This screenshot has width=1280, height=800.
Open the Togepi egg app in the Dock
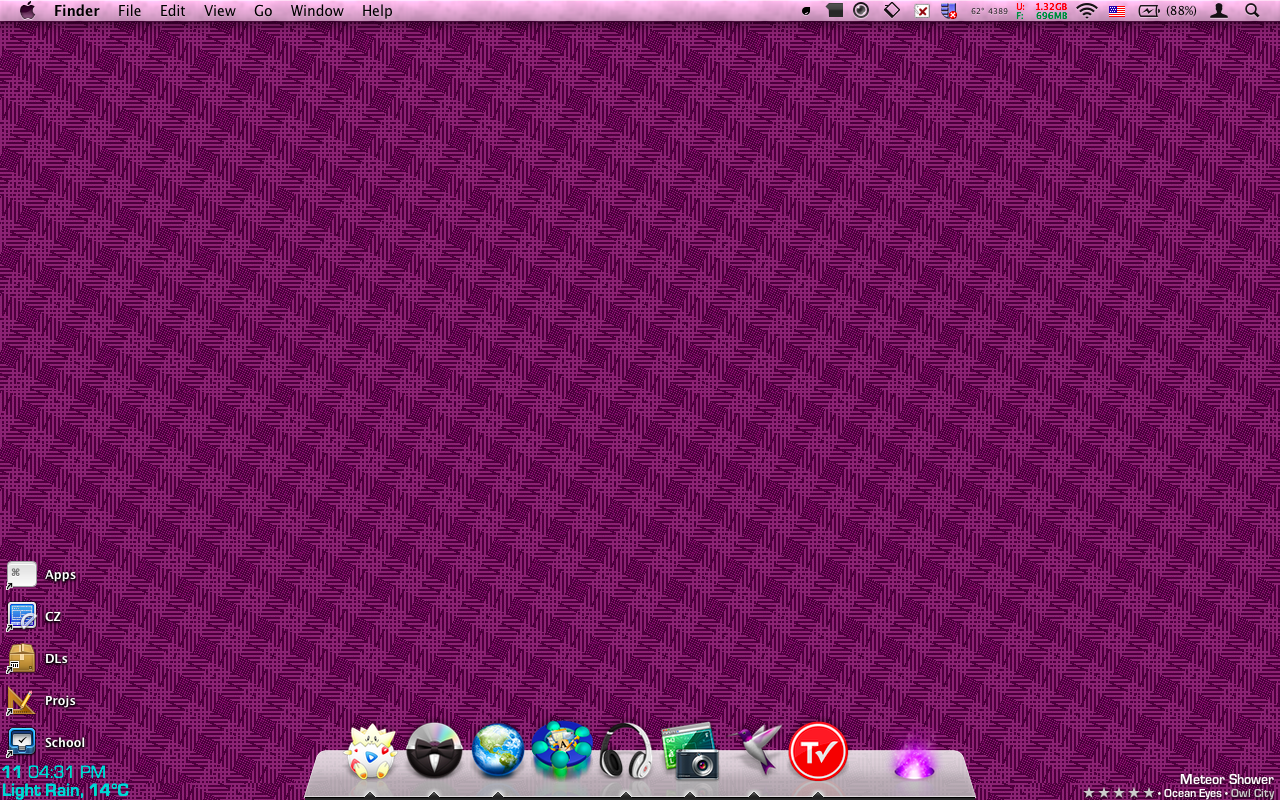(370, 751)
